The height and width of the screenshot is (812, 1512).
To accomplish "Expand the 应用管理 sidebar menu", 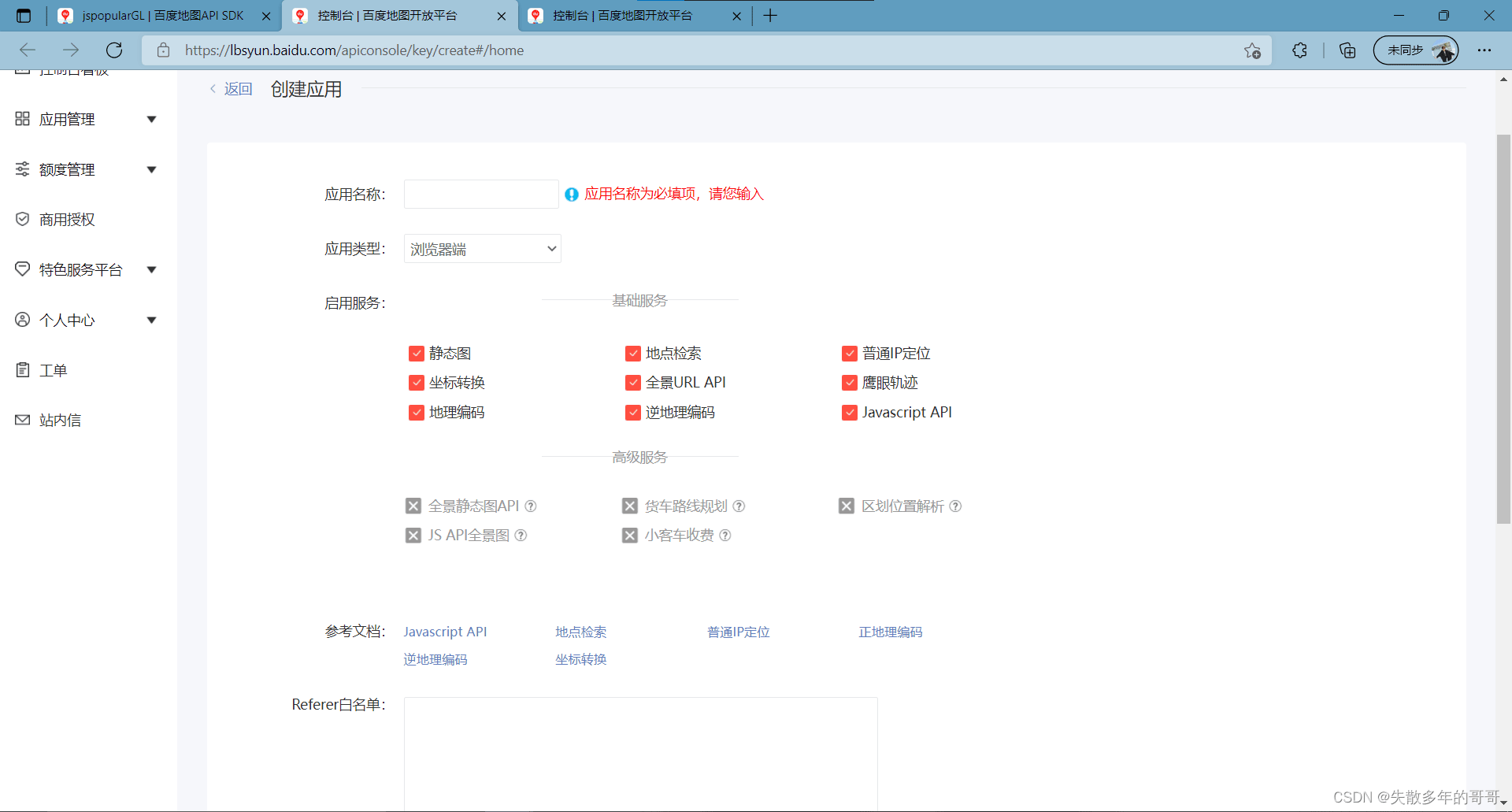I will point(151,118).
